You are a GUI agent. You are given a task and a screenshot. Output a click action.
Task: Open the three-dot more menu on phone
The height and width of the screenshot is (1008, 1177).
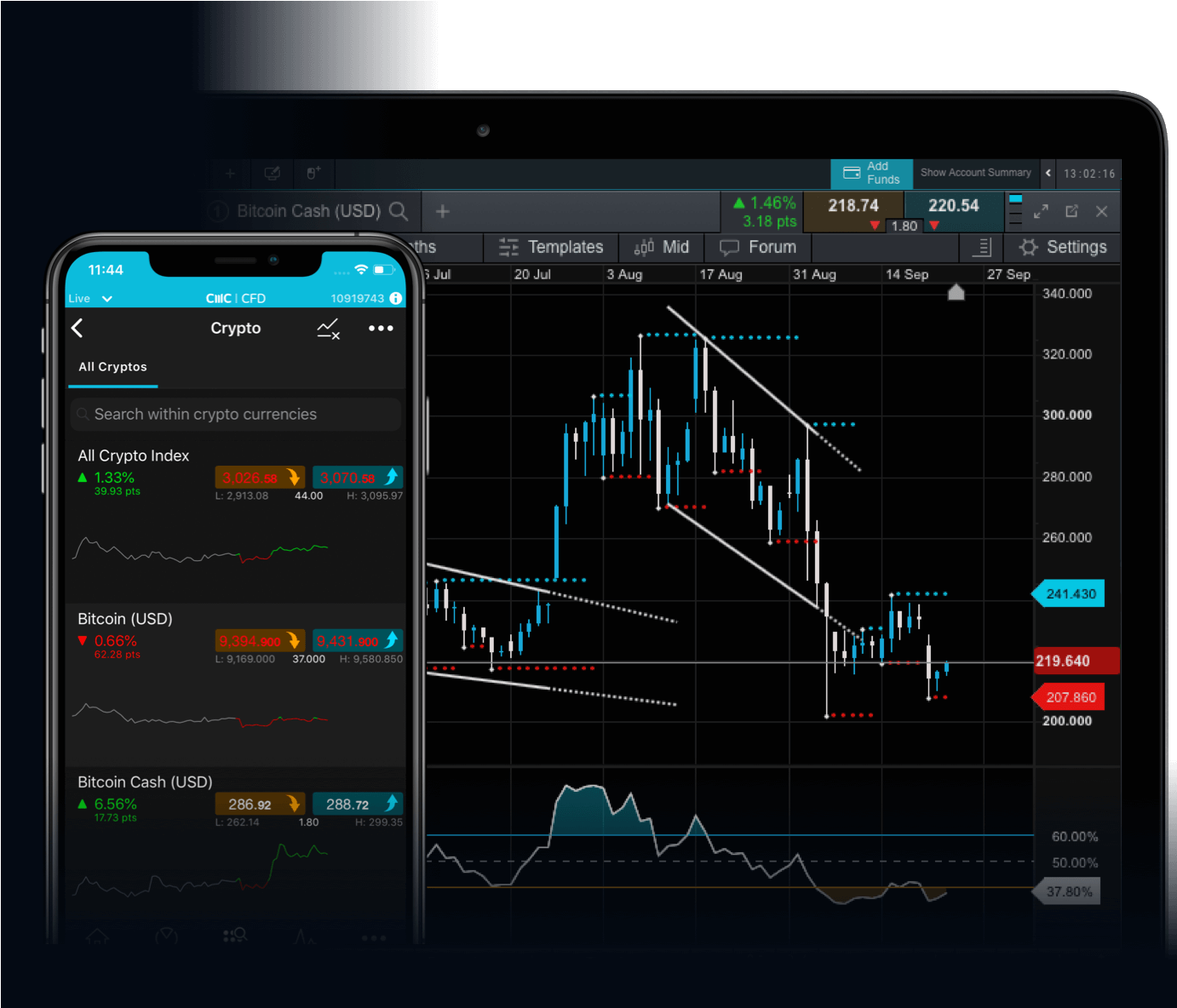381,329
